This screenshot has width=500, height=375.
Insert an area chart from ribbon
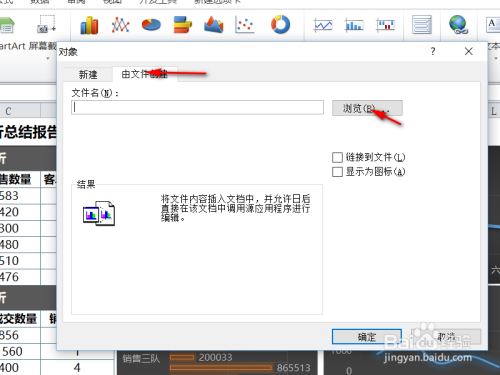pos(214,25)
